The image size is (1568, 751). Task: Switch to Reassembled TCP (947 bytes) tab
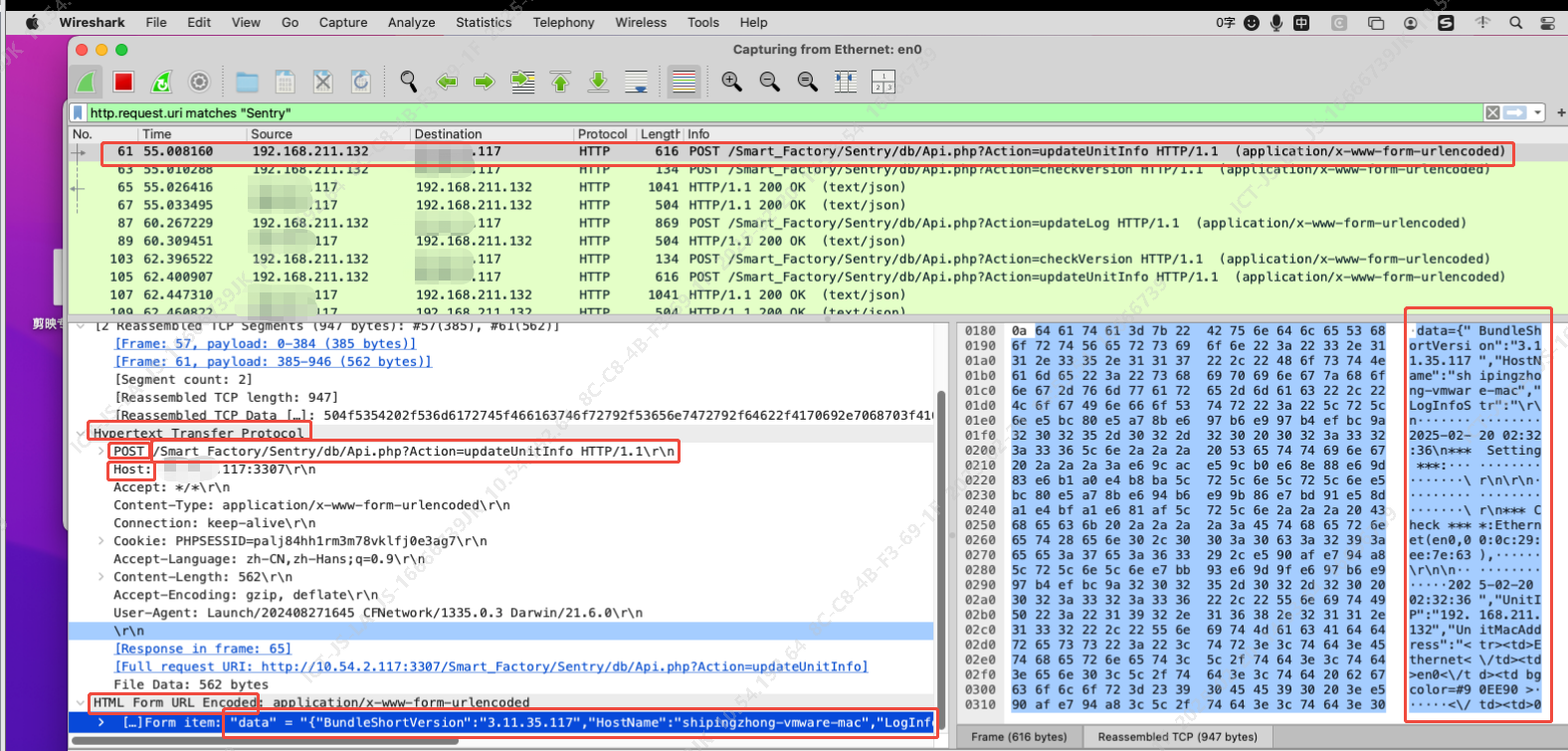(x=1177, y=737)
